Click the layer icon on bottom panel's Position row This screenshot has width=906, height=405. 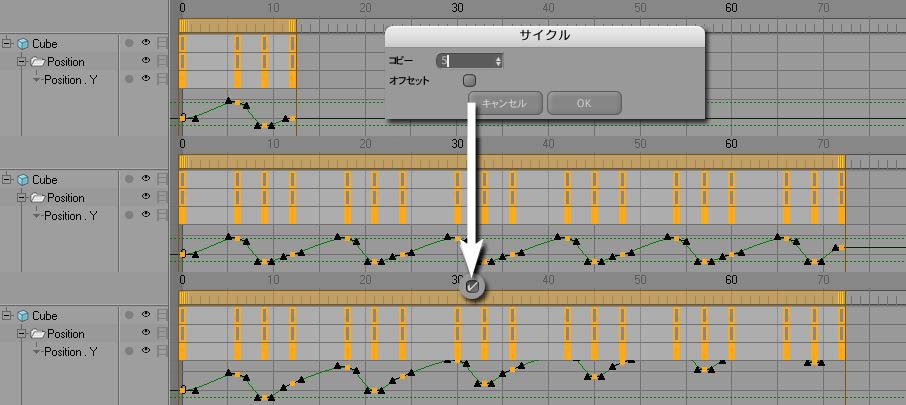[x=162, y=333]
